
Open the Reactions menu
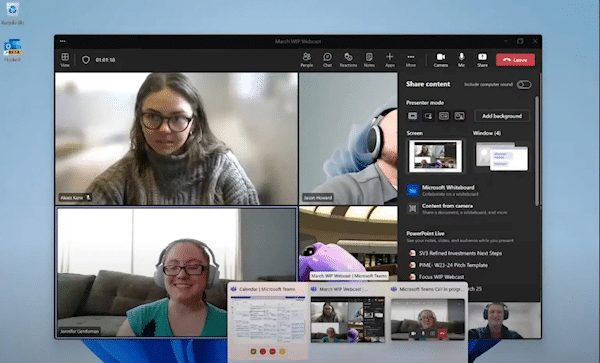click(348, 60)
